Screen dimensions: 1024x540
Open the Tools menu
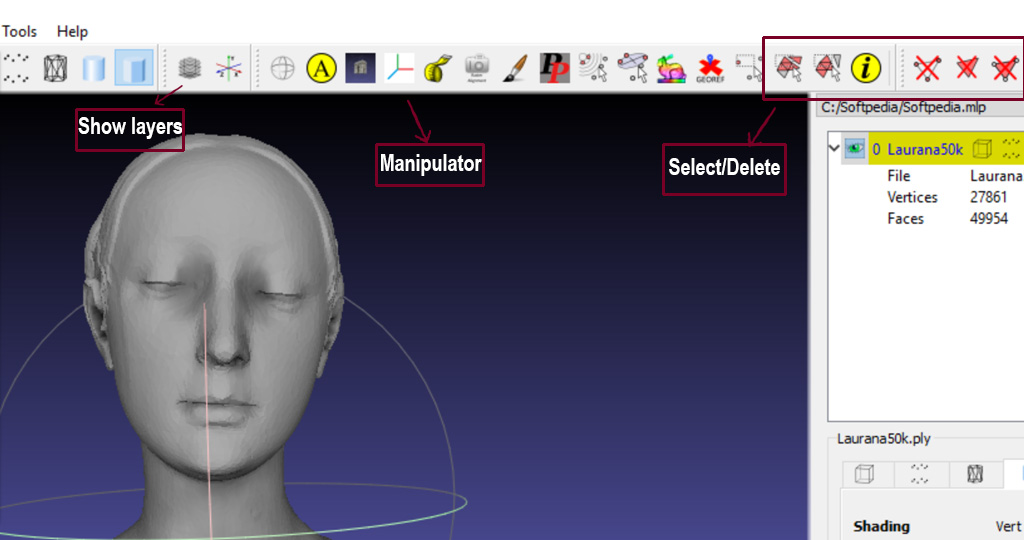(x=19, y=31)
